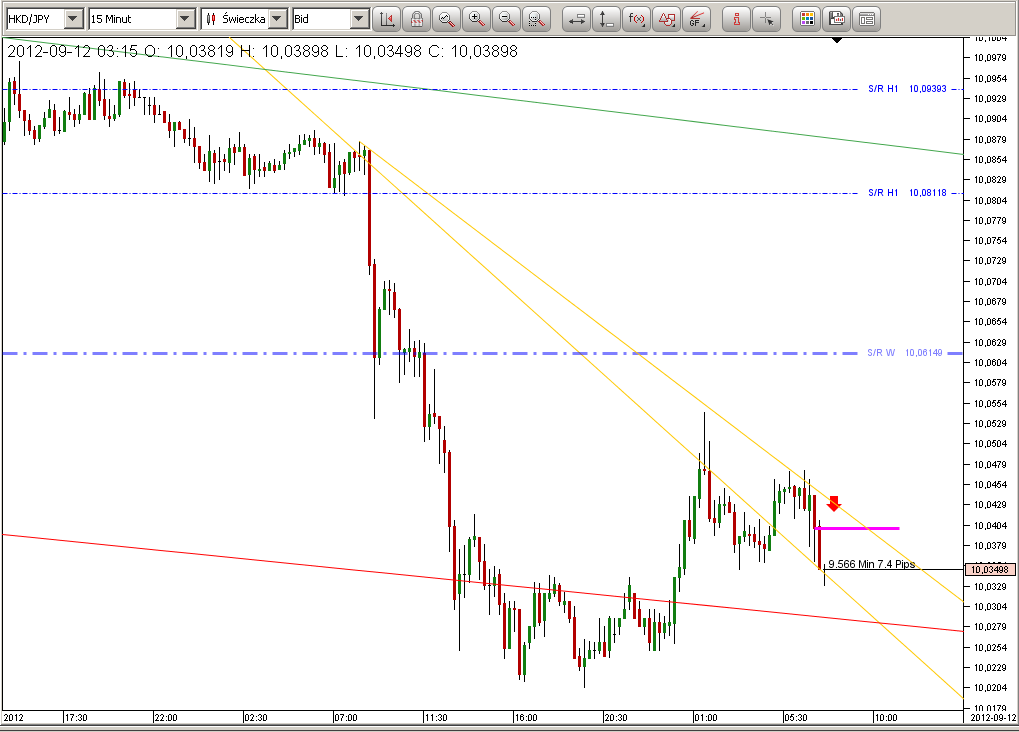
Task: Click the red down-arrow signal marker
Action: pyautogui.click(x=834, y=504)
